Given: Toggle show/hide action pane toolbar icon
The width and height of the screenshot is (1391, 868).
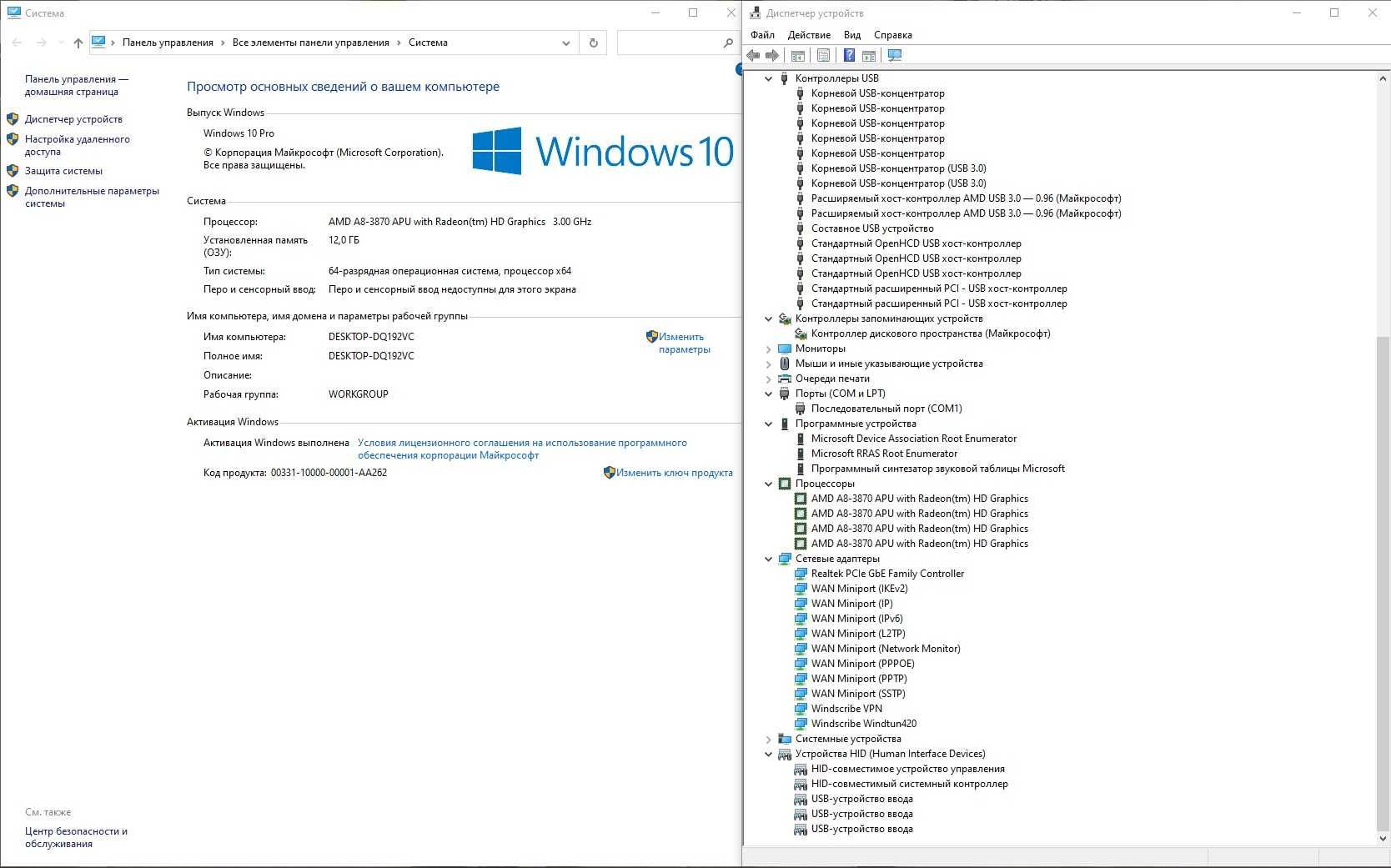Looking at the screenshot, I should point(868,55).
